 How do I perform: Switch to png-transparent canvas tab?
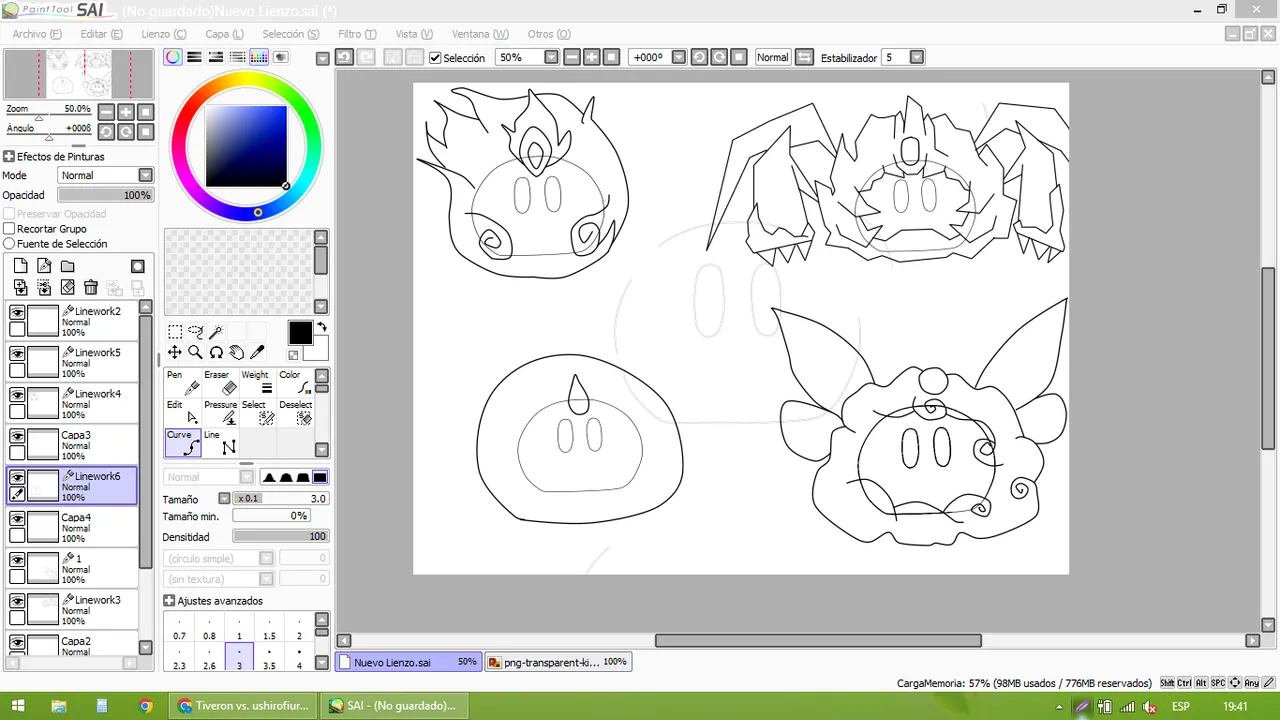tap(558, 662)
